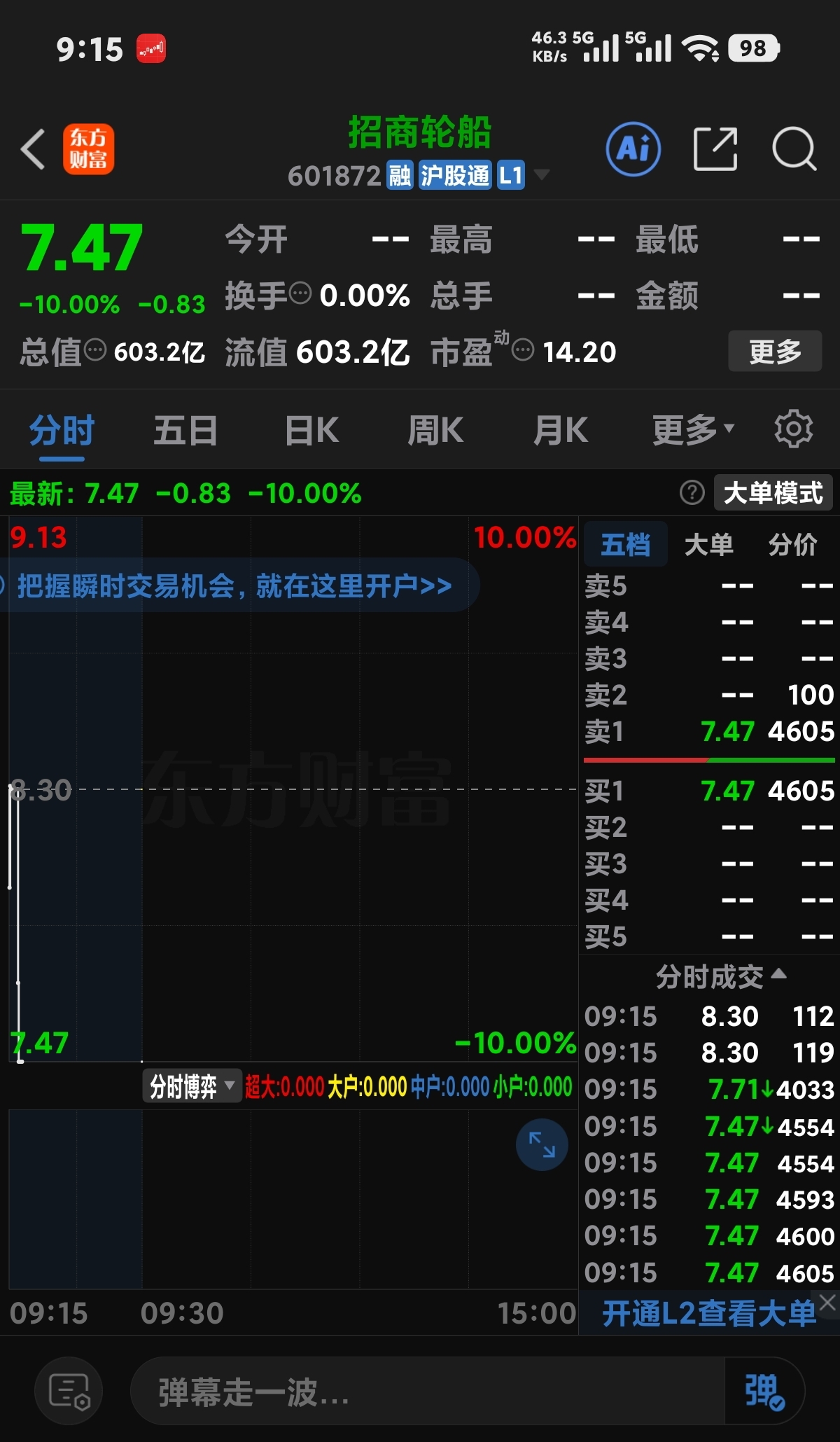Open the 东方财富 logo icon

pyautogui.click(x=88, y=148)
